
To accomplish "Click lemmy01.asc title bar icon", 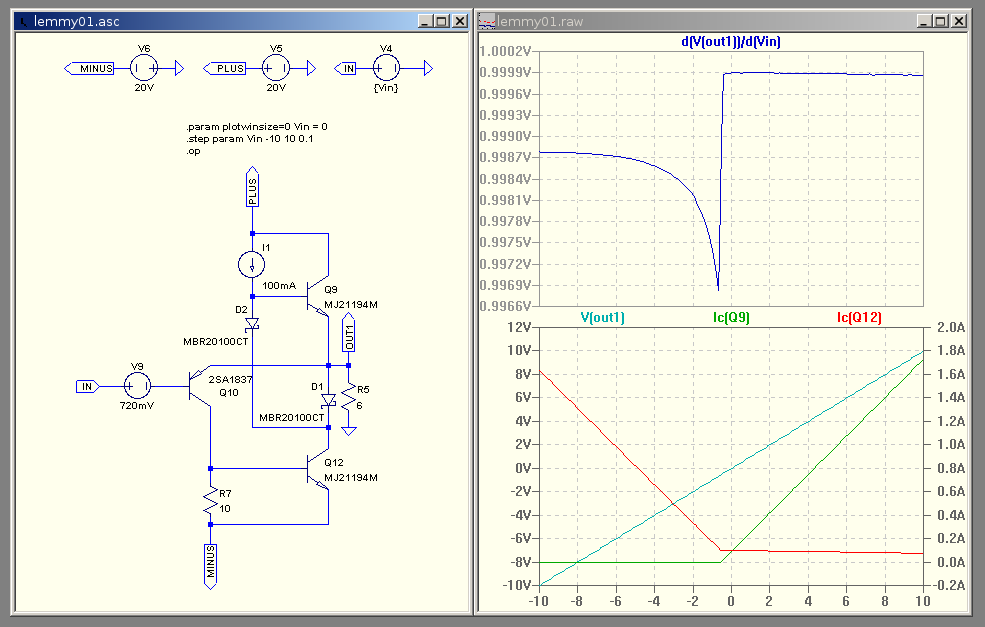I will (24, 21).
